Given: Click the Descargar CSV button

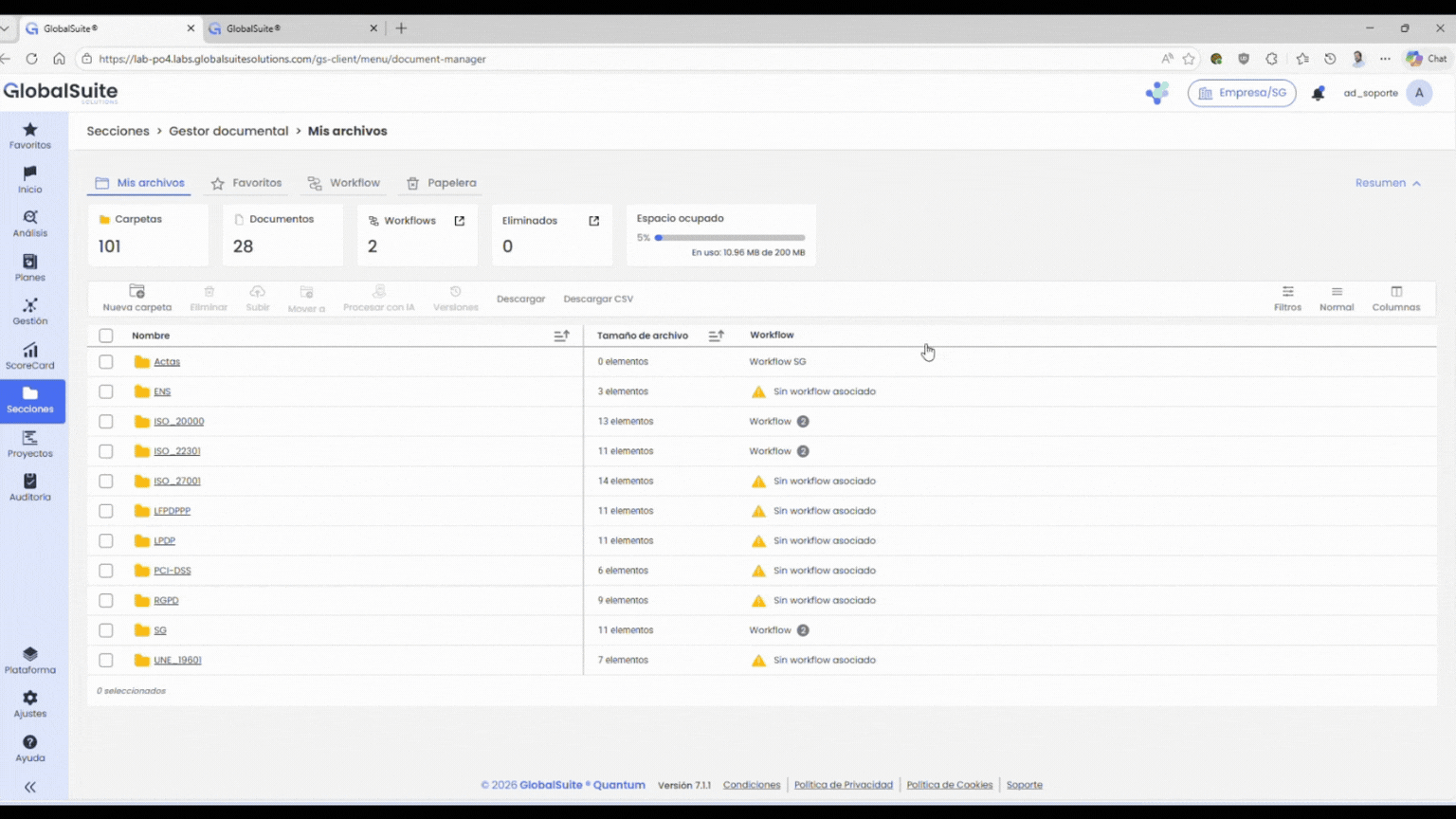Looking at the screenshot, I should pos(598,299).
